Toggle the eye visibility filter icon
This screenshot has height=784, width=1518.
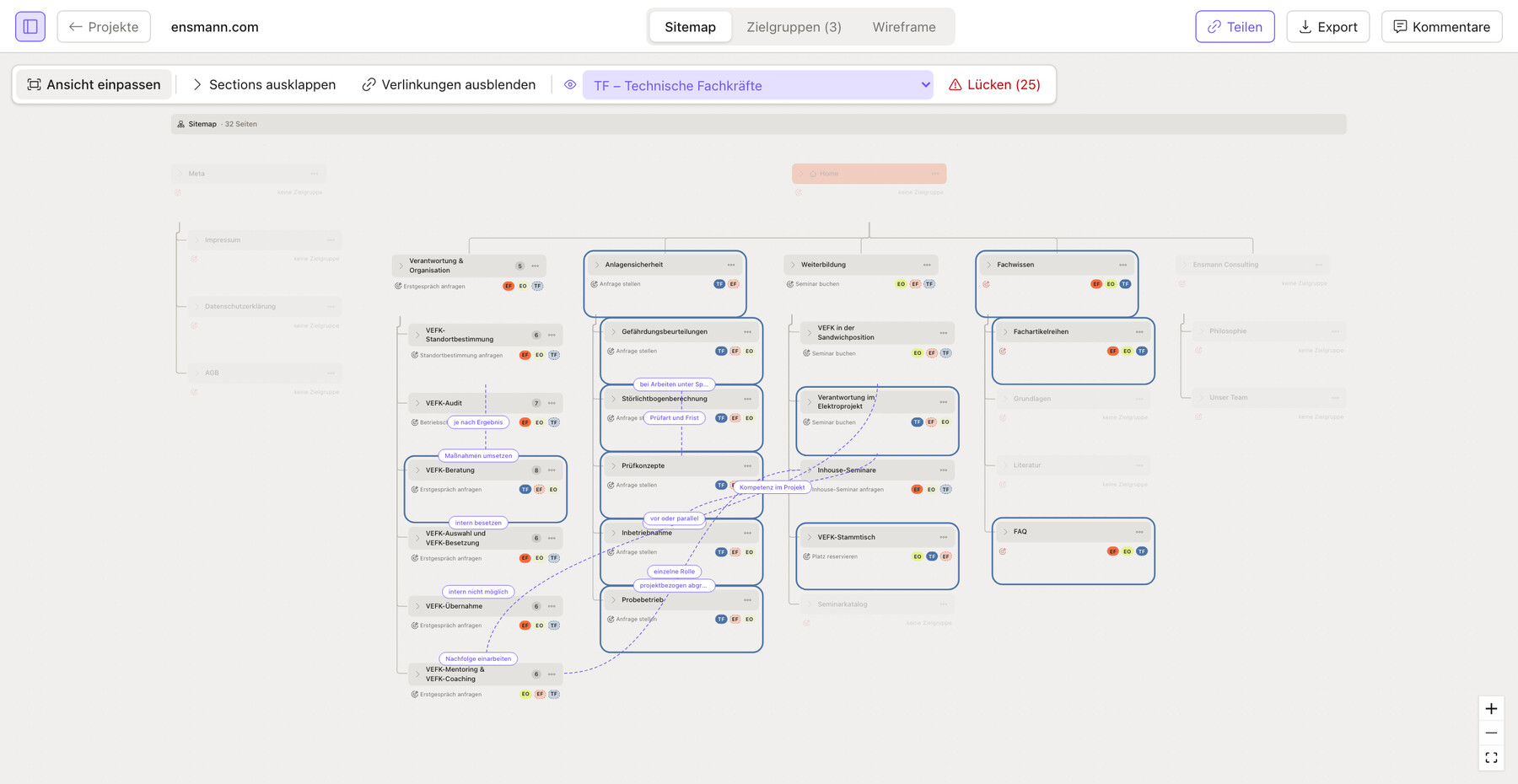pyautogui.click(x=570, y=84)
